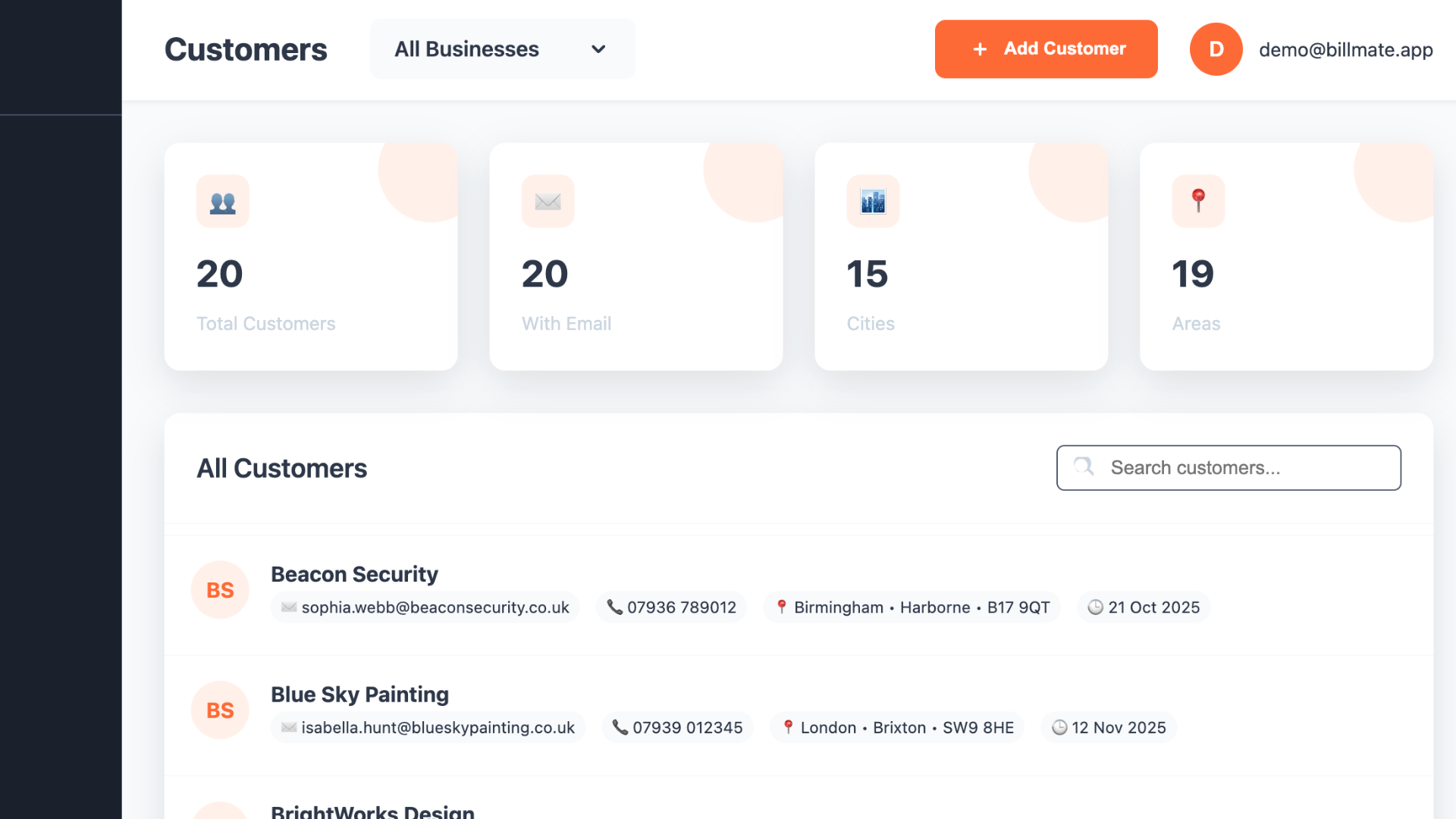
Task: Click the pin icon on Areas card
Action: coord(1198,201)
